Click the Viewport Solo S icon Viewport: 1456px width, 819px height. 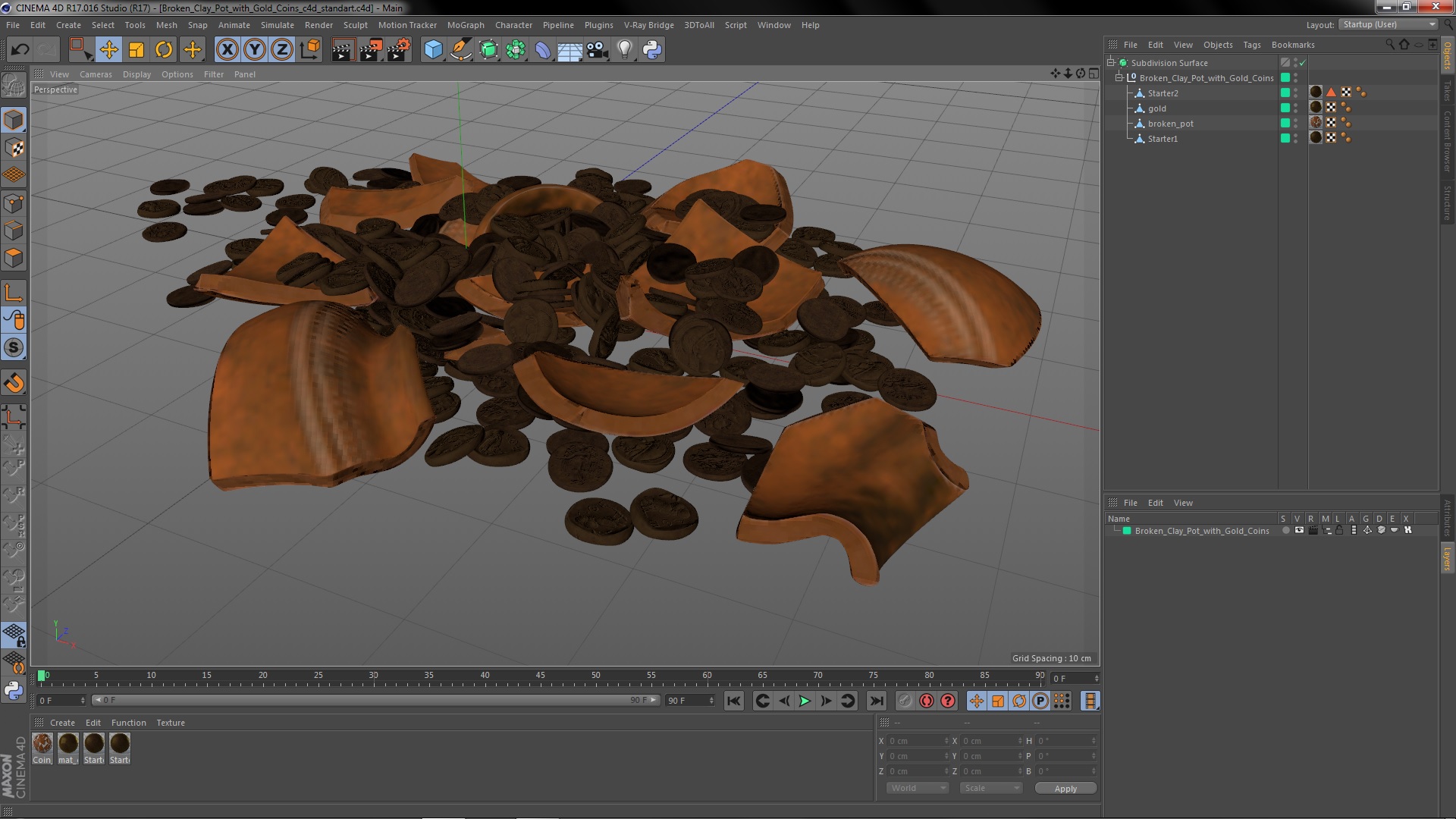pyautogui.click(x=14, y=347)
